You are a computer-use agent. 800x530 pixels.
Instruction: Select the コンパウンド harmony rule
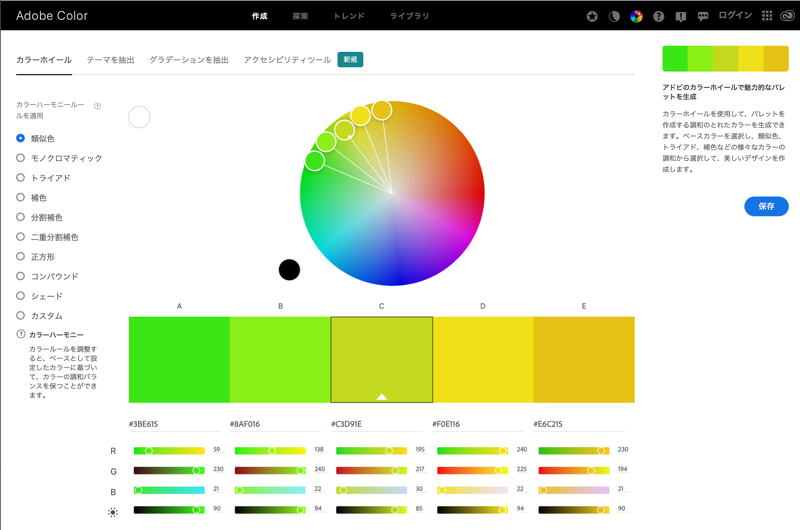[x=21, y=276]
